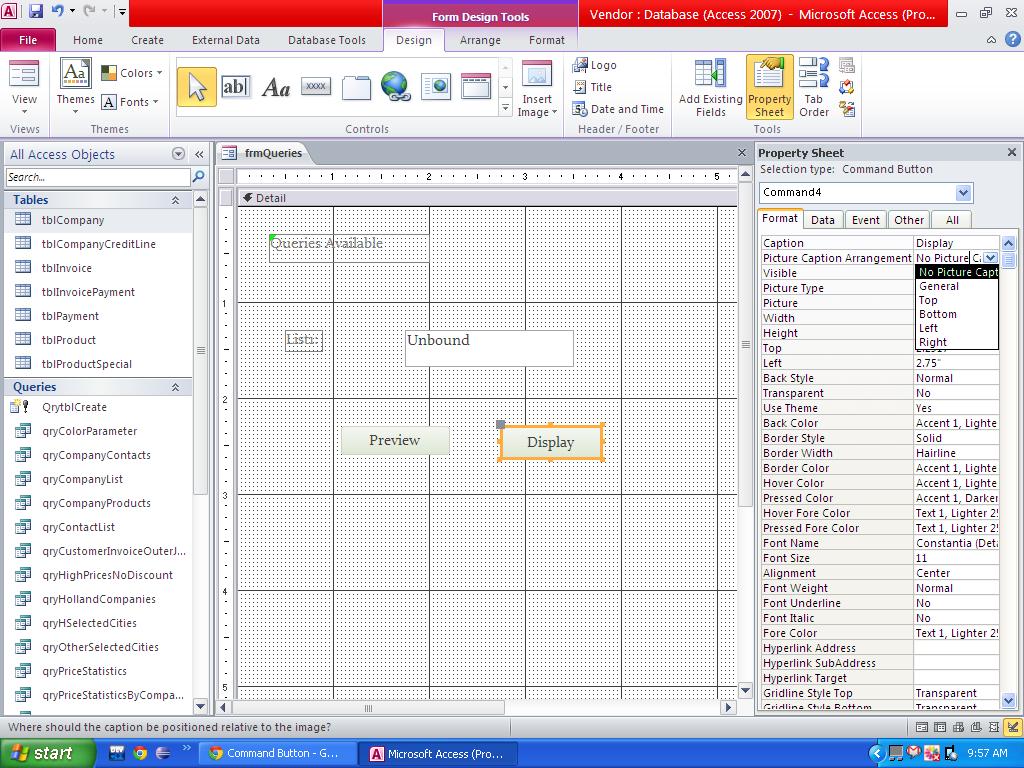Viewport: 1024px width, 768px height.
Task: Open the File tab
Action: tap(28, 40)
